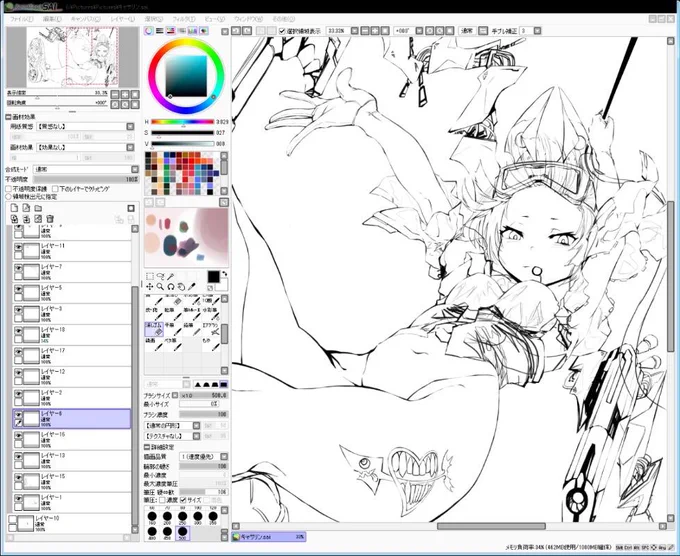
Task: Open the brush shape 通常の円形 dropdown
Action: [196, 426]
